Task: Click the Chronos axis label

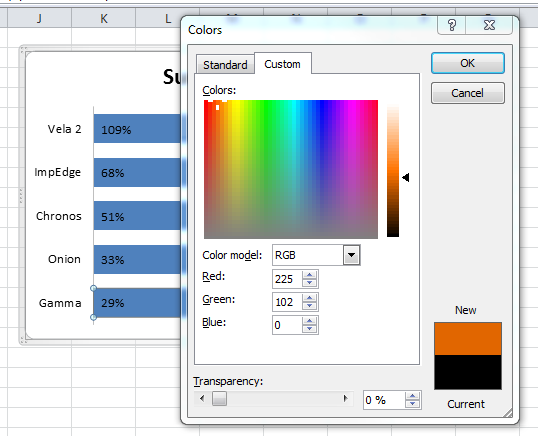Action: pos(59,216)
